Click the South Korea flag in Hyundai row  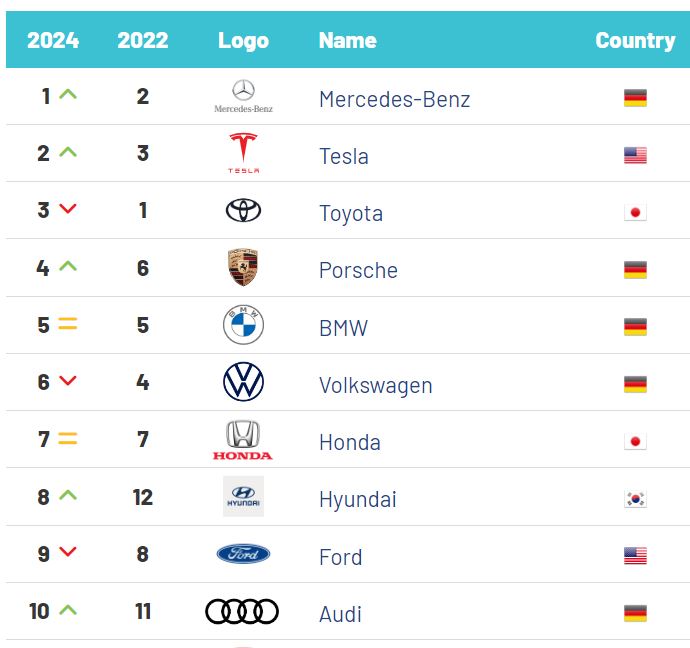click(x=635, y=499)
